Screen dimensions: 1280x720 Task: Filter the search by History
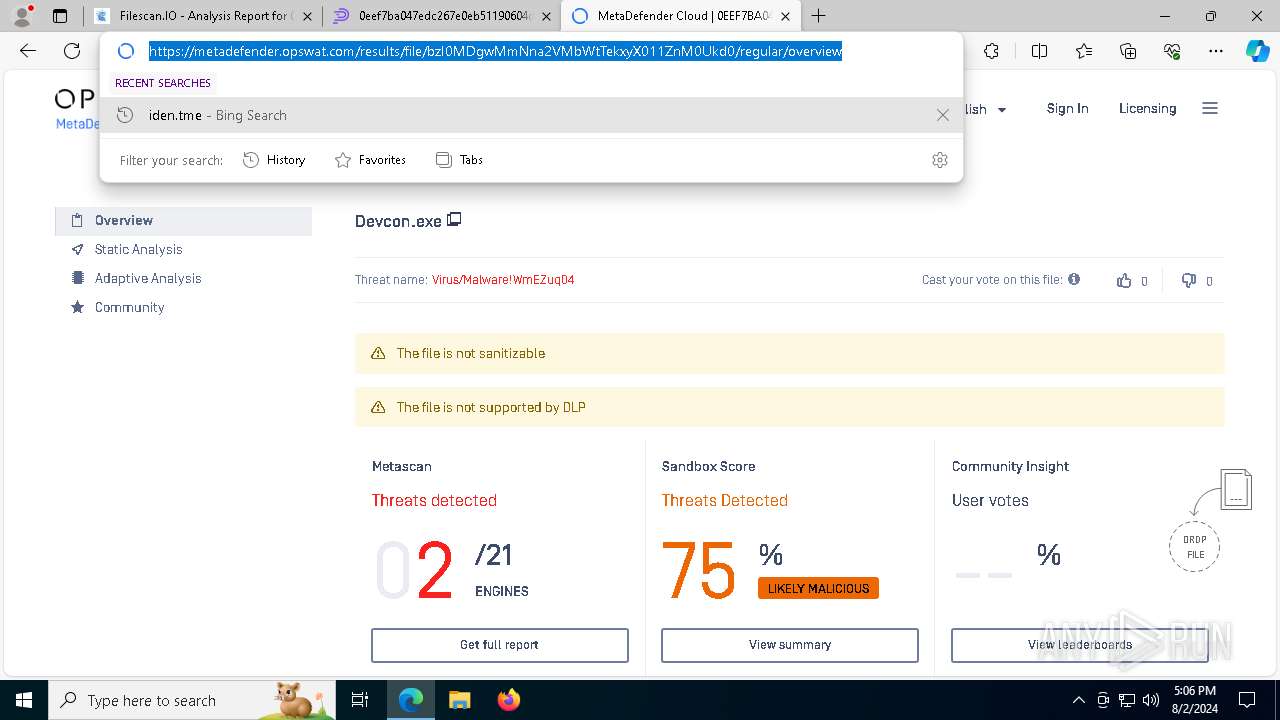(274, 160)
